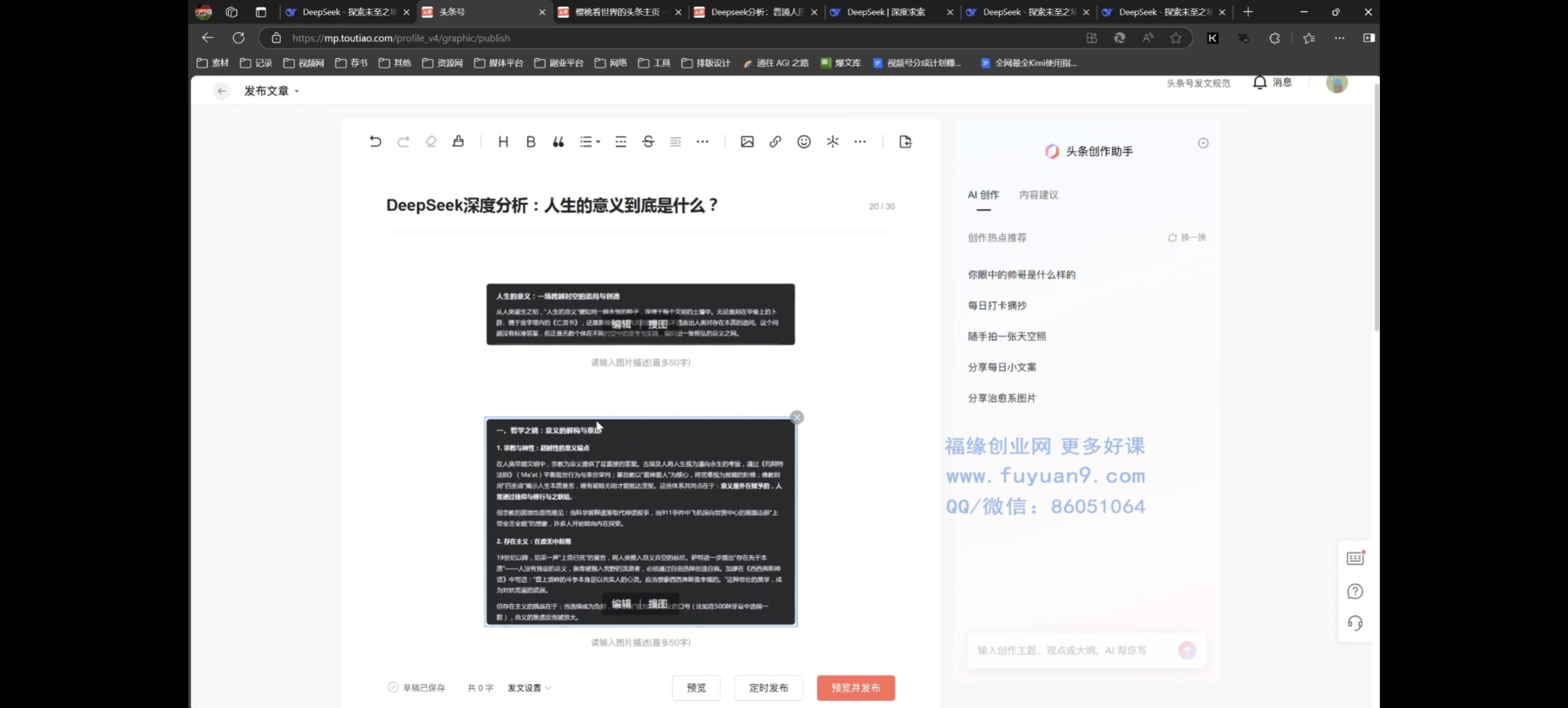Open the insert image tool

pos(747,142)
